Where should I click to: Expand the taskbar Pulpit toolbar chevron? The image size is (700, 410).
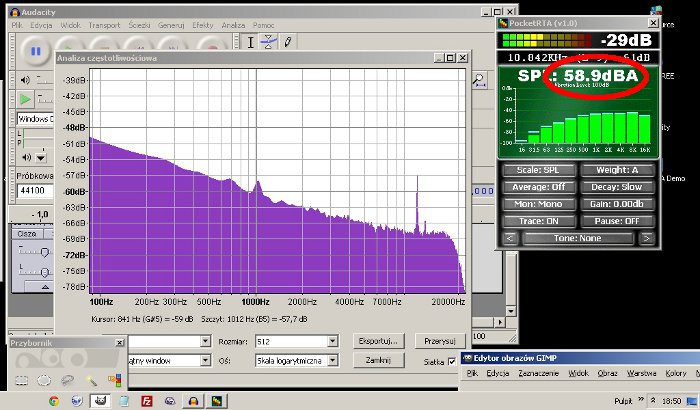point(641,399)
